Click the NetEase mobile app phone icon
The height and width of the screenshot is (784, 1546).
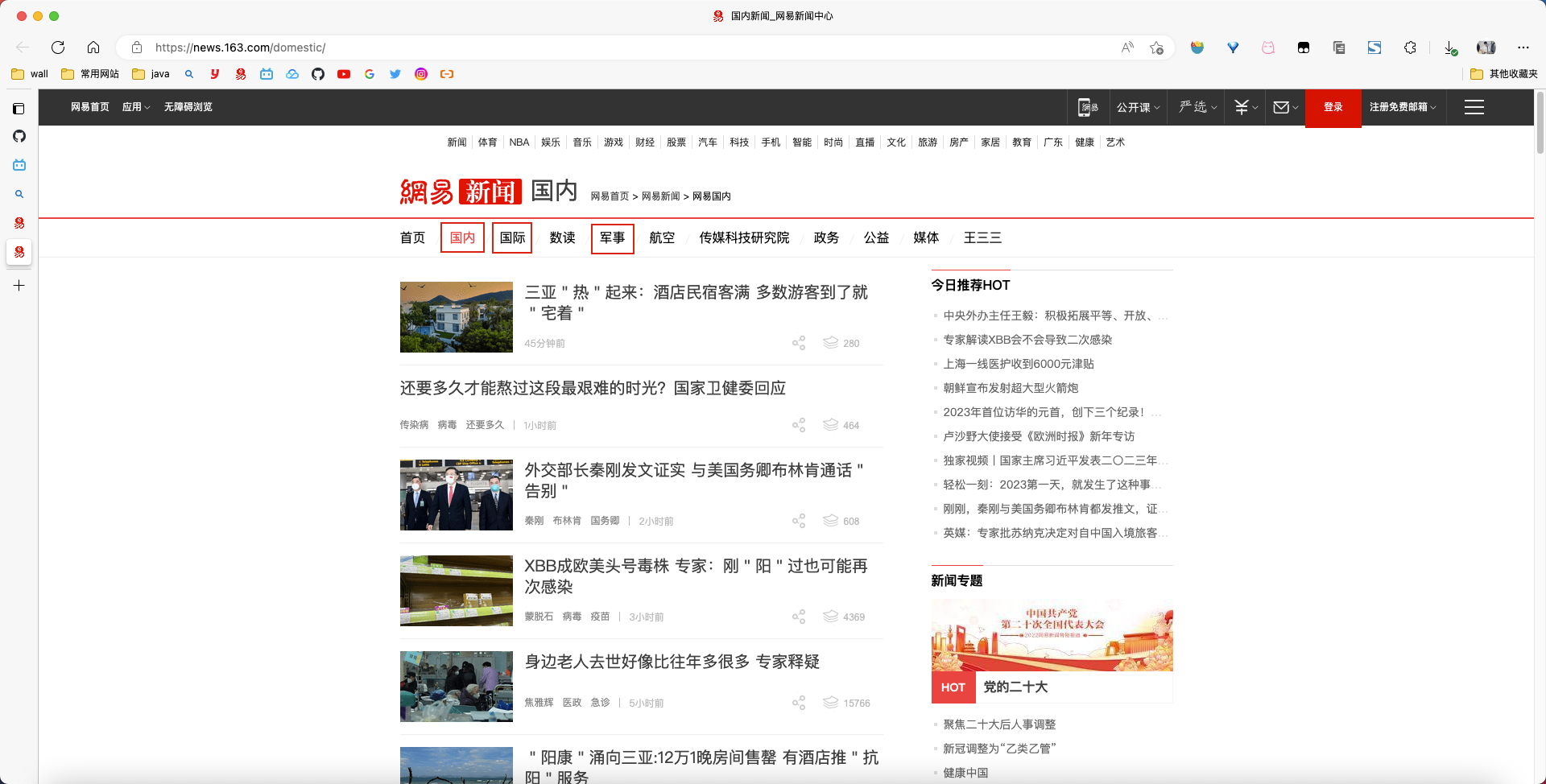coord(1089,107)
